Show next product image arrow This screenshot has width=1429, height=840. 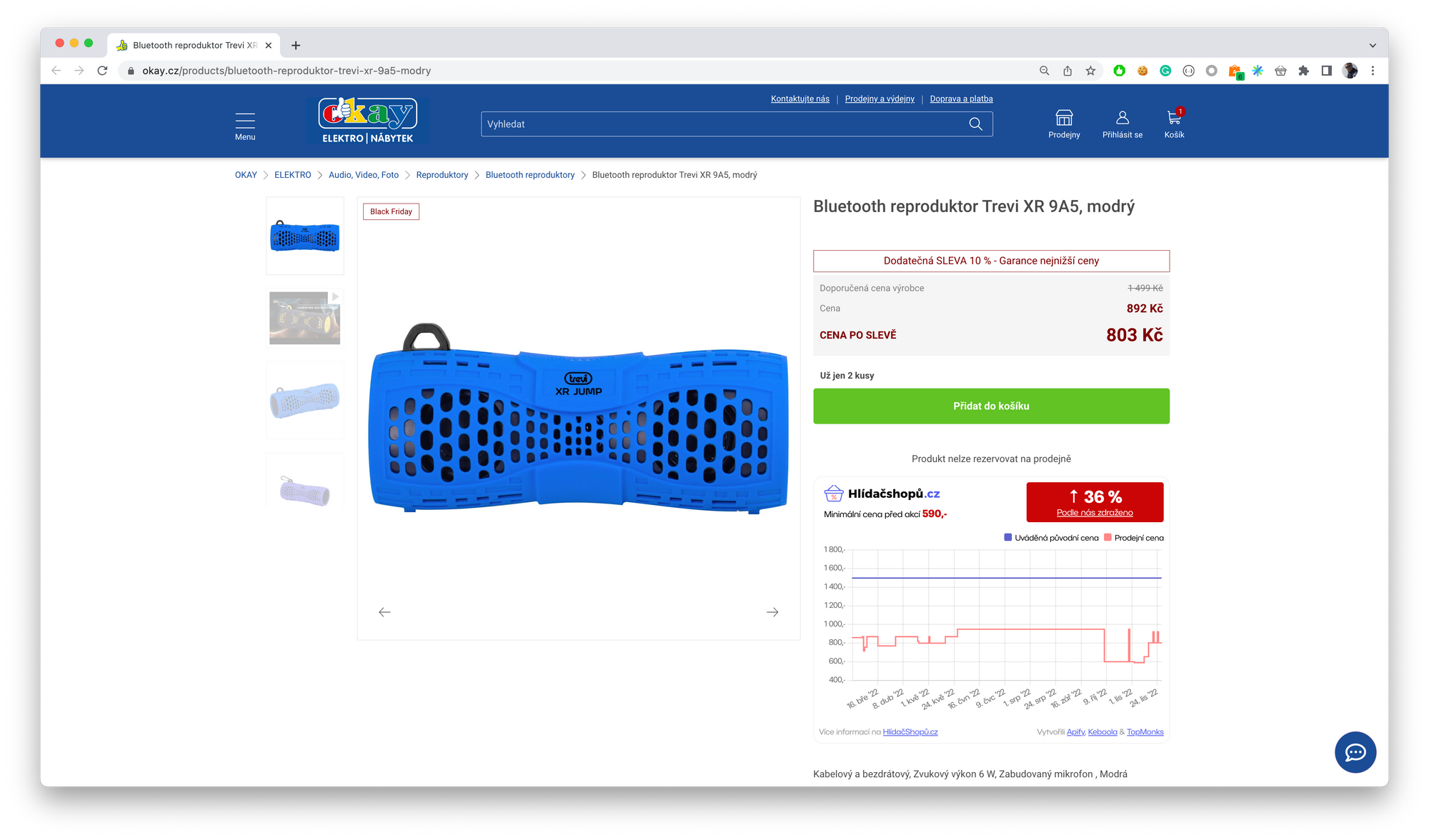[x=772, y=612]
